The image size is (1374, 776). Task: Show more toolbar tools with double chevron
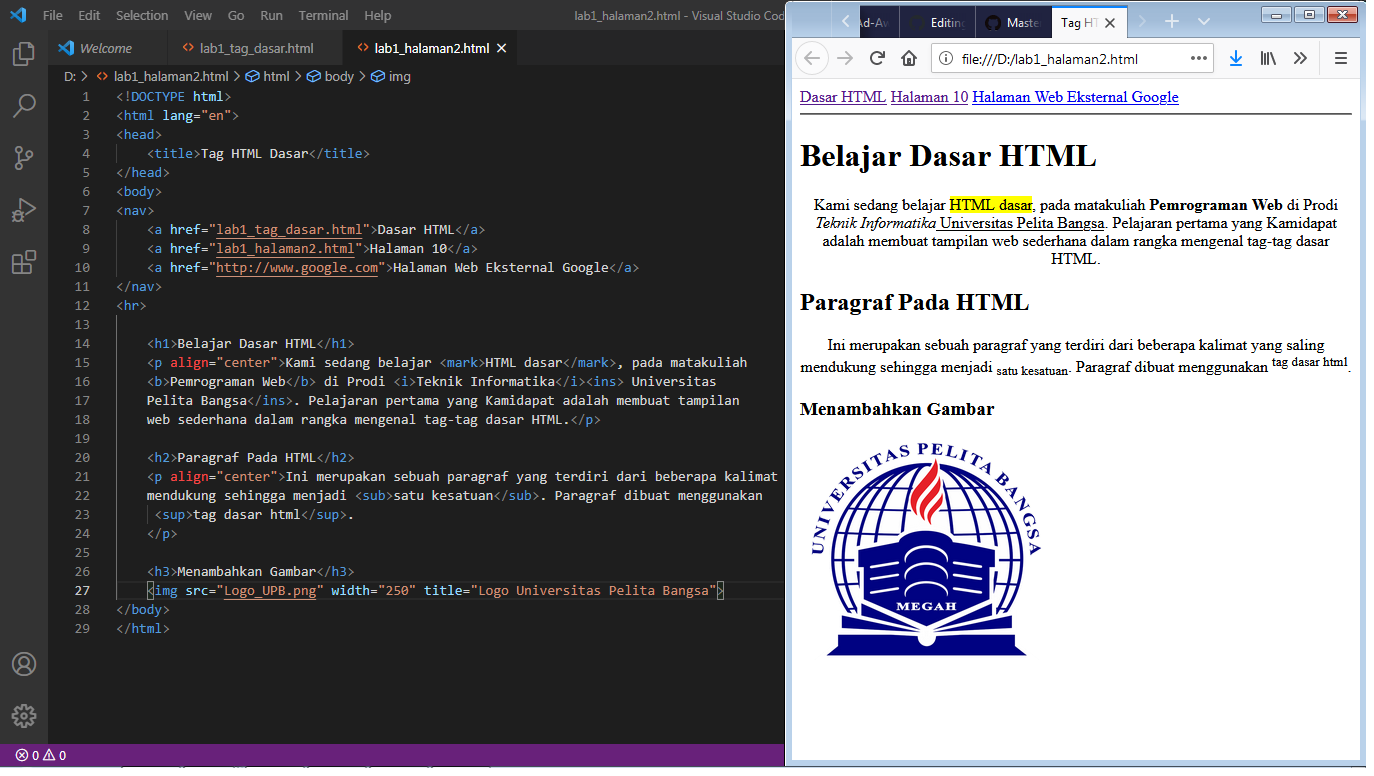click(x=1300, y=58)
